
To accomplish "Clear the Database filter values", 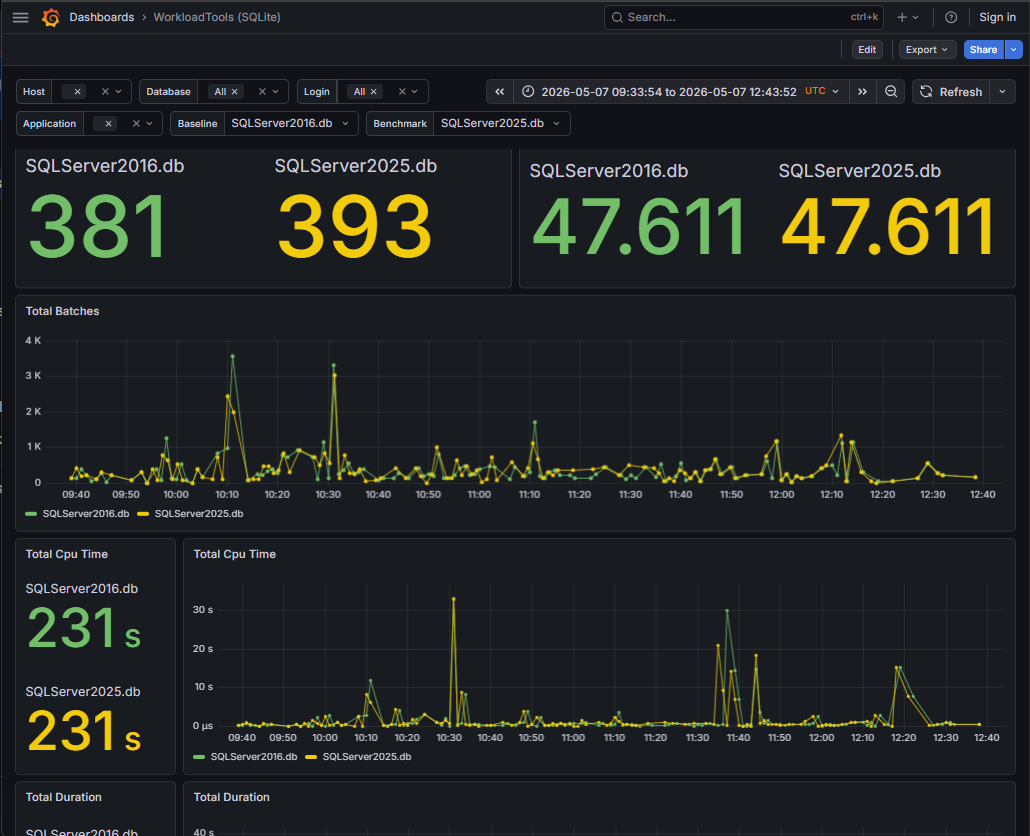I will coord(262,92).
